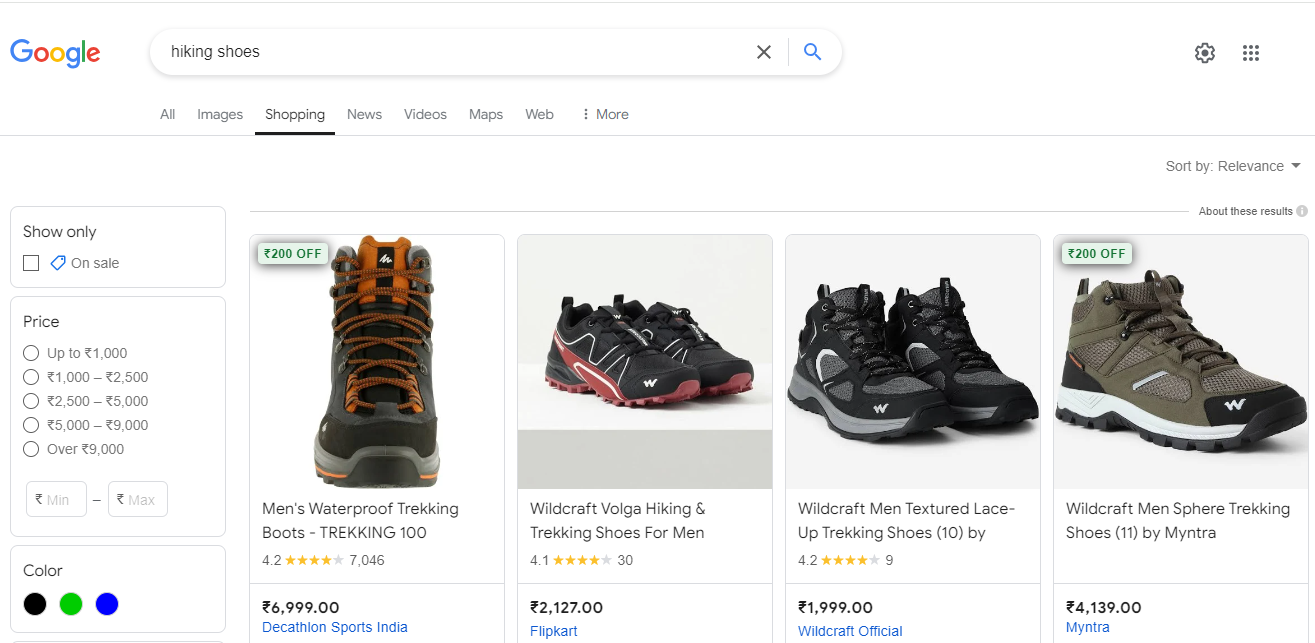Switch to the Web tab
1315x643 pixels.
click(539, 114)
